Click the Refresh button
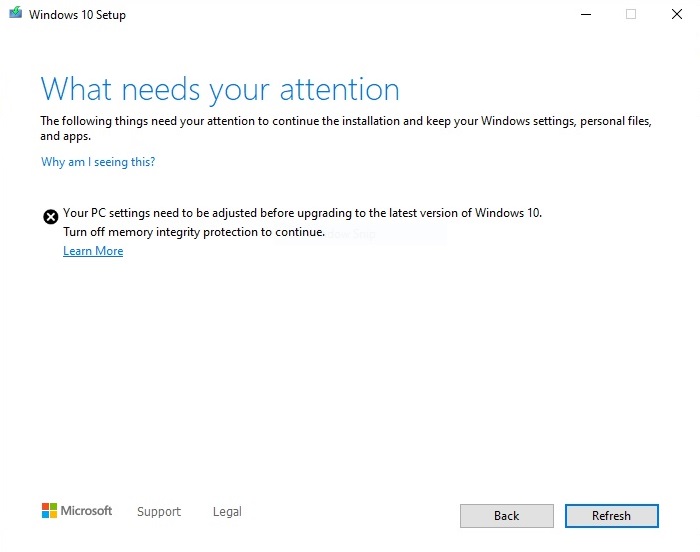 pos(612,516)
